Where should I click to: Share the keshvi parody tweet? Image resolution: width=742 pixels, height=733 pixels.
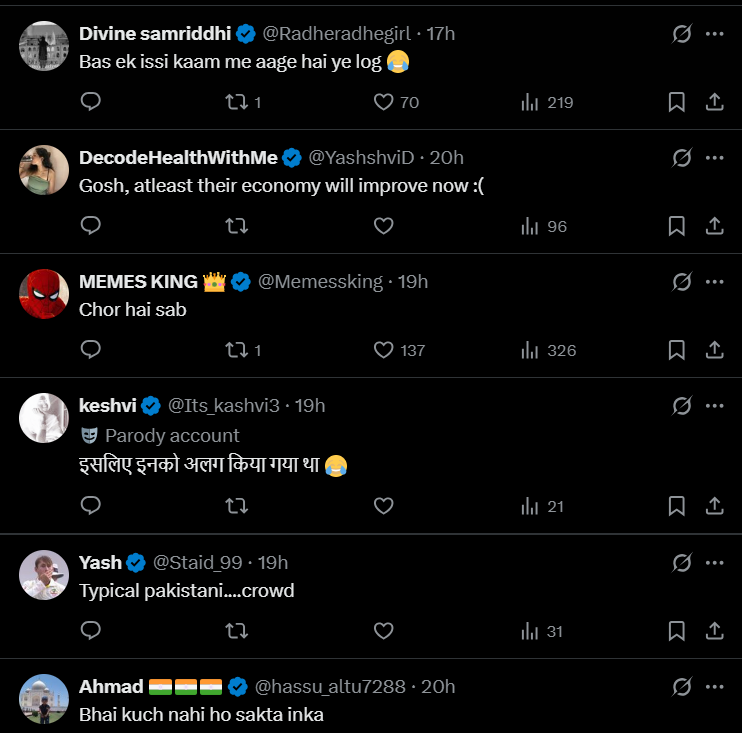(715, 506)
